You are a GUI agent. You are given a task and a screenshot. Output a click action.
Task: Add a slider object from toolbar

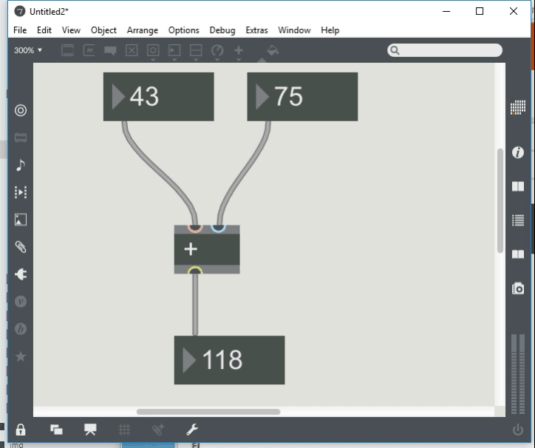[196, 50]
